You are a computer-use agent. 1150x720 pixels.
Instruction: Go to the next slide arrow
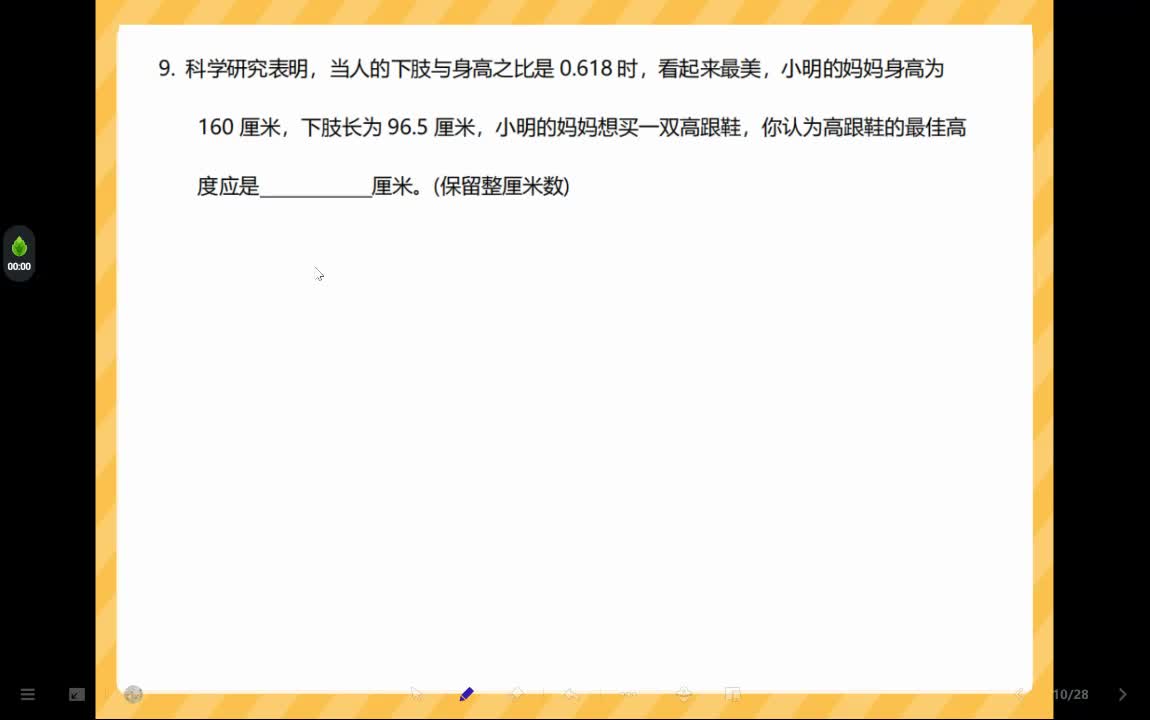1123,694
